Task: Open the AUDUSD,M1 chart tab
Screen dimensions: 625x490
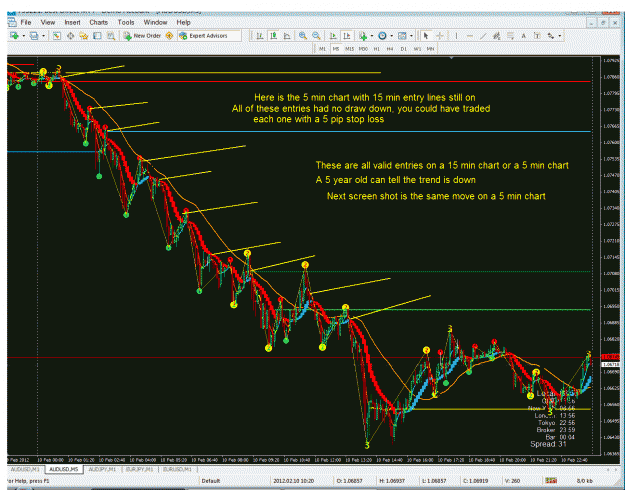Action: [26, 469]
